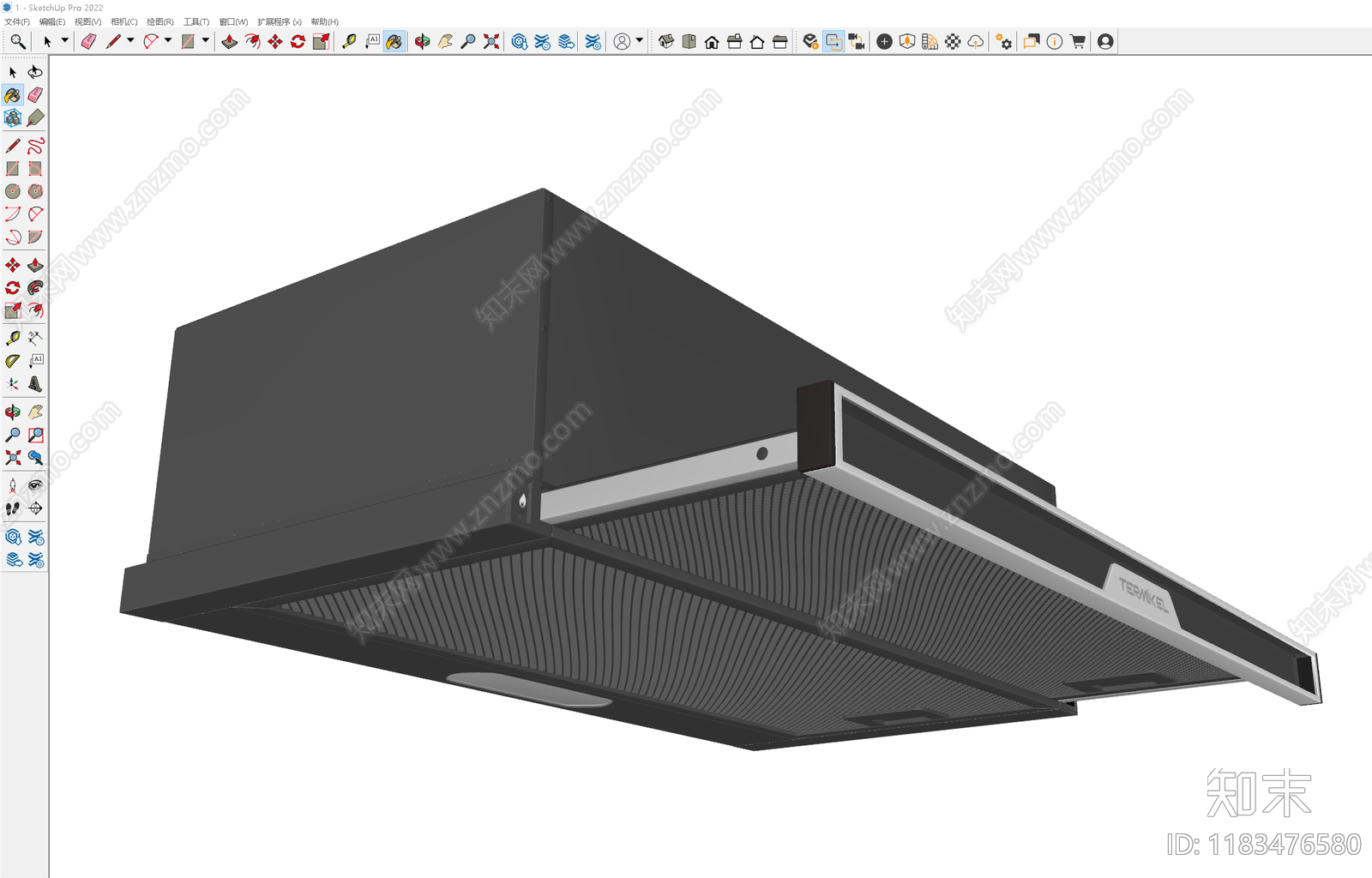Select the Circle tool in left palette
The width and height of the screenshot is (1372, 878).
13,191
